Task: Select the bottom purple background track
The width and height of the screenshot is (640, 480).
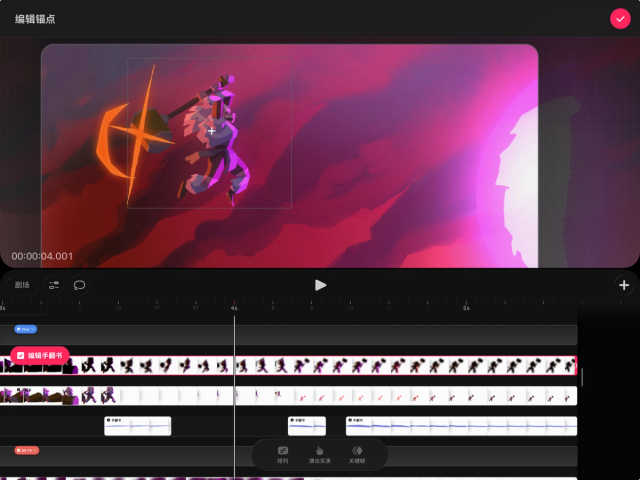Action: click(x=288, y=478)
